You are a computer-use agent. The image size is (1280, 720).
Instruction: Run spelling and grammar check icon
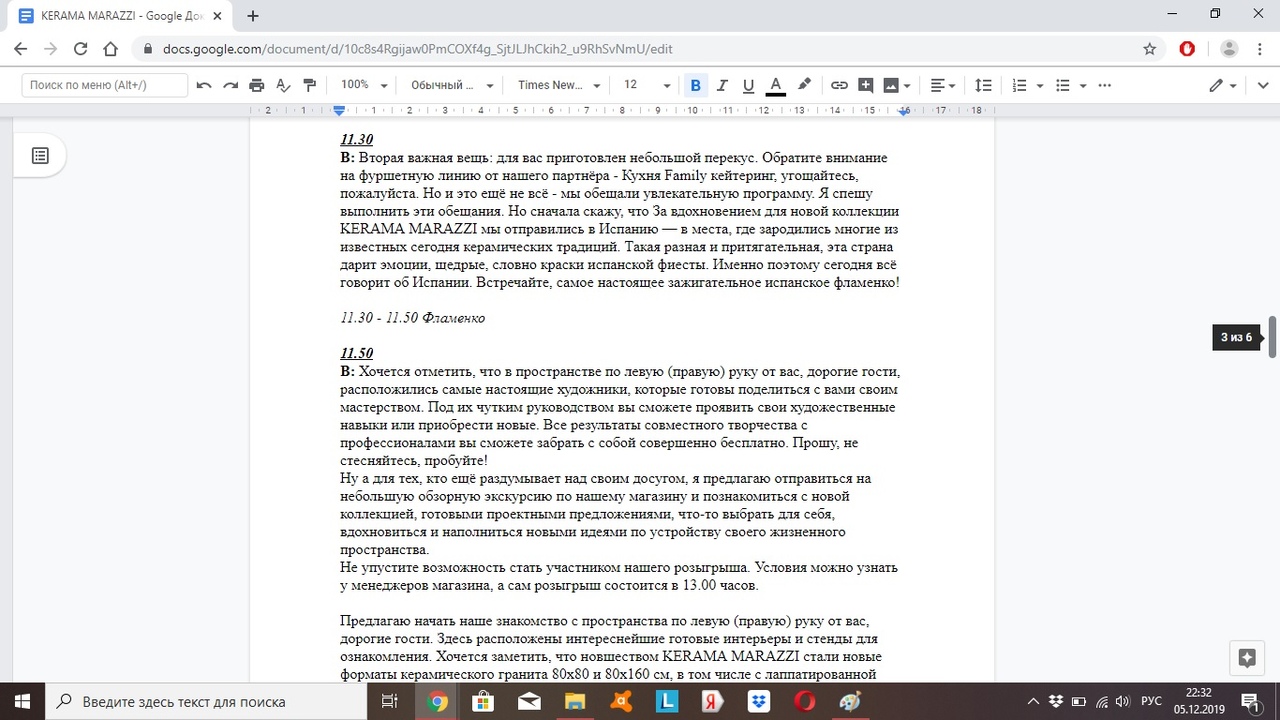click(x=283, y=86)
